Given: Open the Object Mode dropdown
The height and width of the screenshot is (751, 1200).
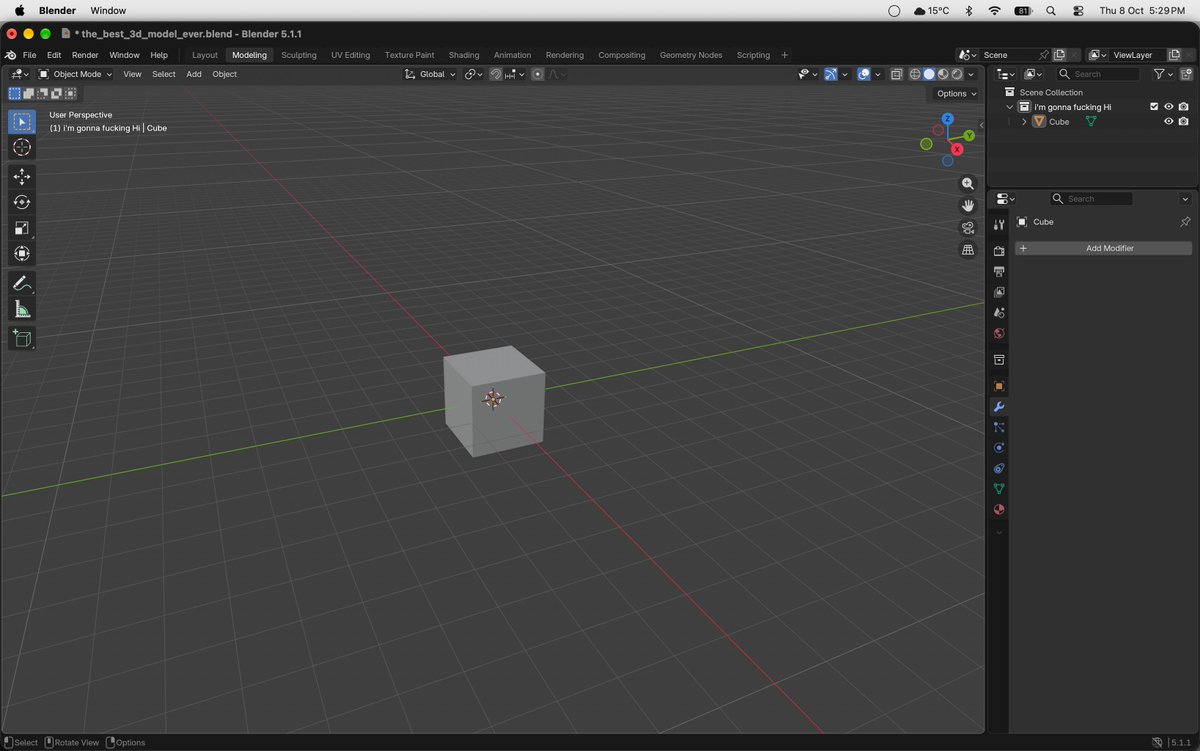Looking at the screenshot, I should 76,74.
